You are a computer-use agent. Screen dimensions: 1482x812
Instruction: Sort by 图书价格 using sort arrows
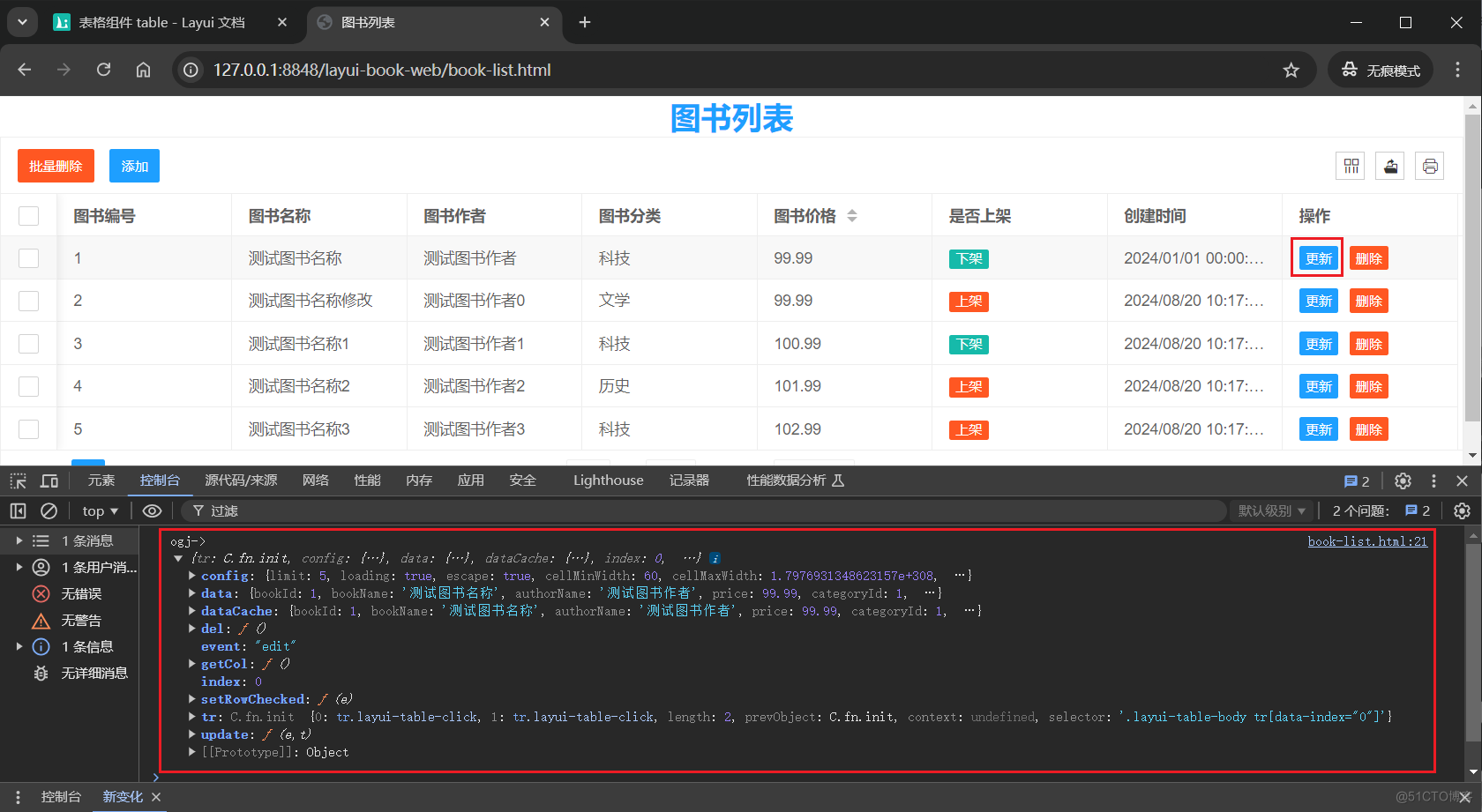pos(852,216)
